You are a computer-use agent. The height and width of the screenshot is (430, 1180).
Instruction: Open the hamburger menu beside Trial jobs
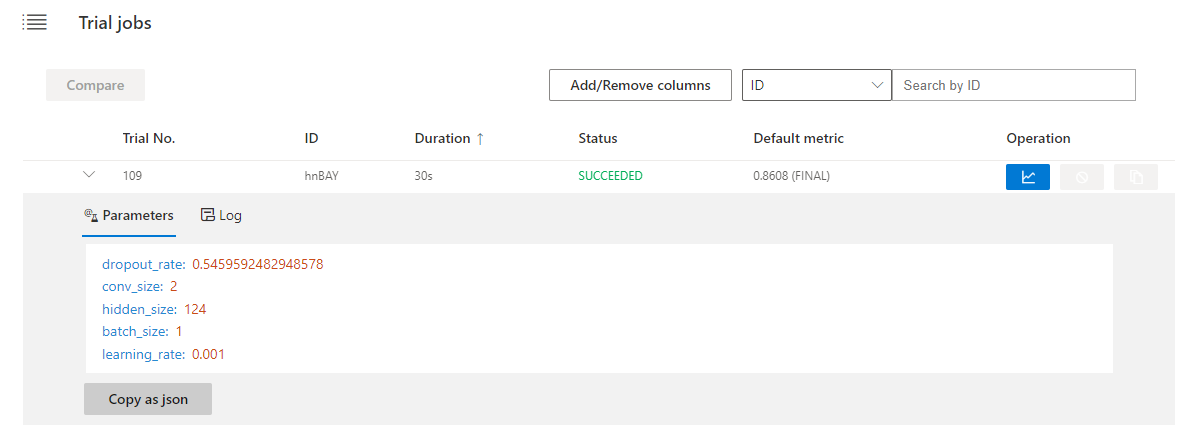coord(35,22)
